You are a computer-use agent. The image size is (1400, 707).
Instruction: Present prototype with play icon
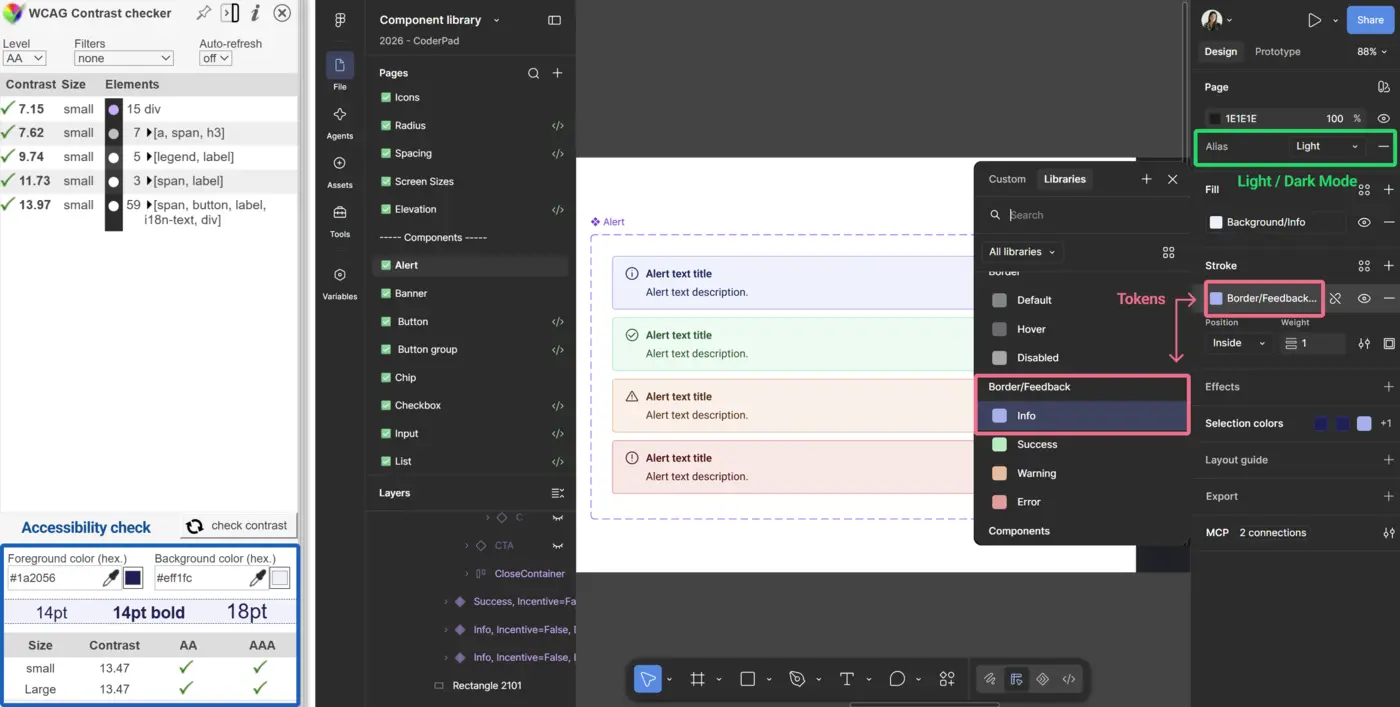point(1314,20)
